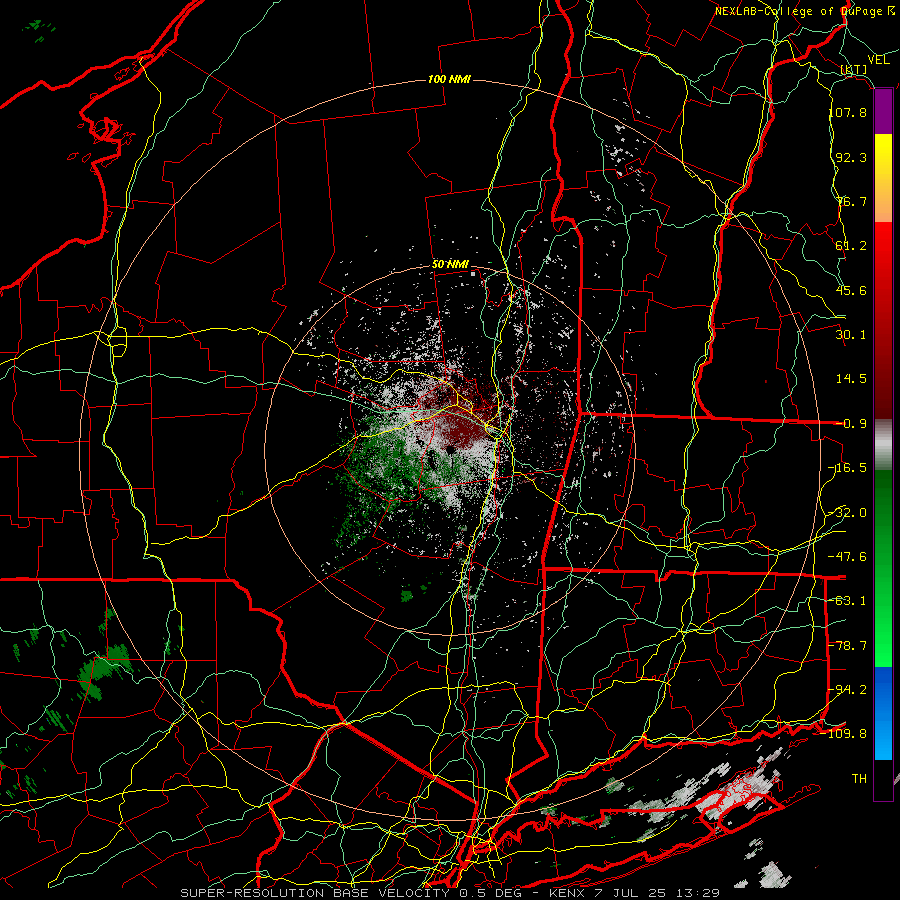
Task: Select the -94.2 legend value
Action: [x=848, y=689]
